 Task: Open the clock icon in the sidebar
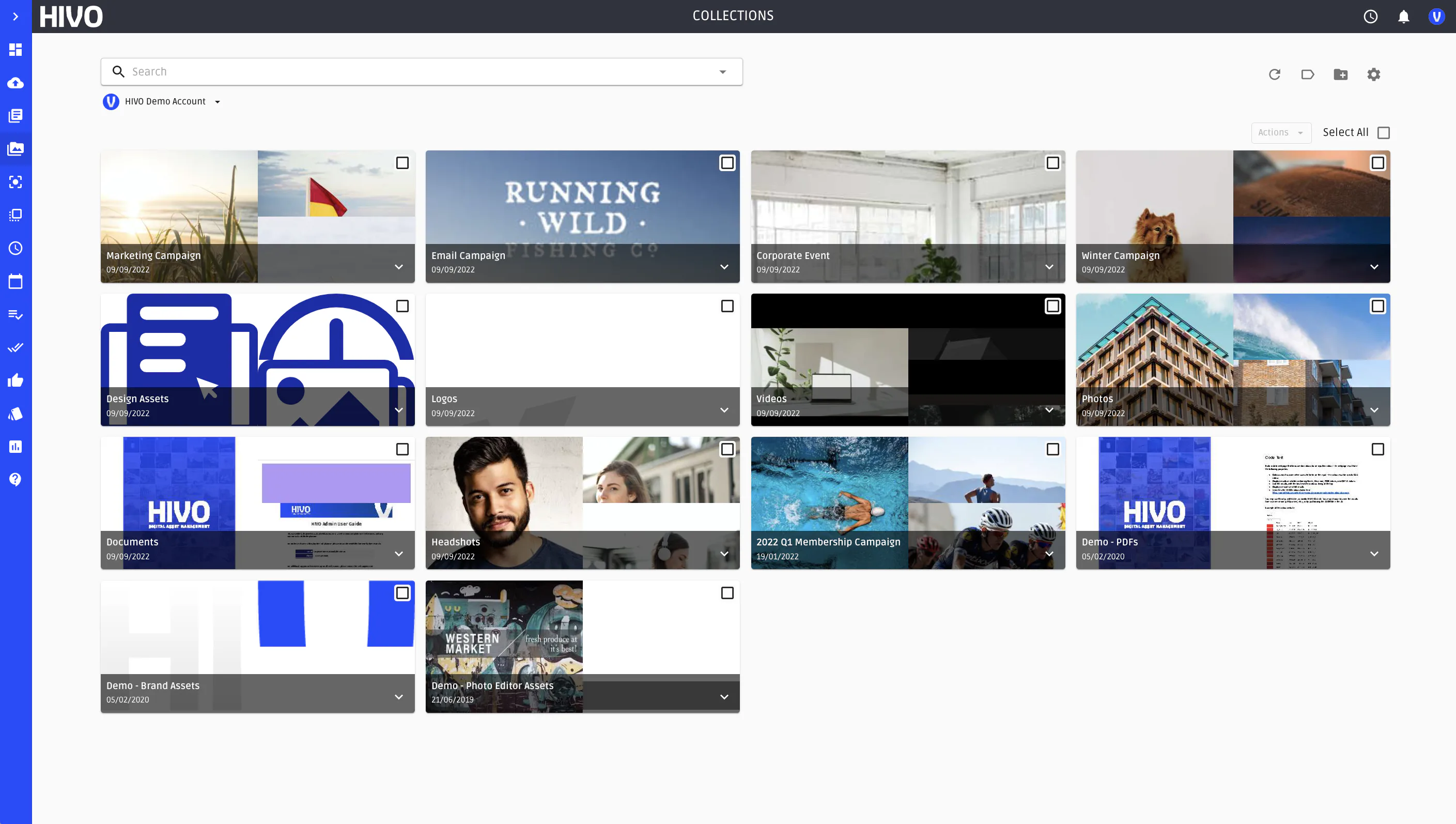point(16,248)
